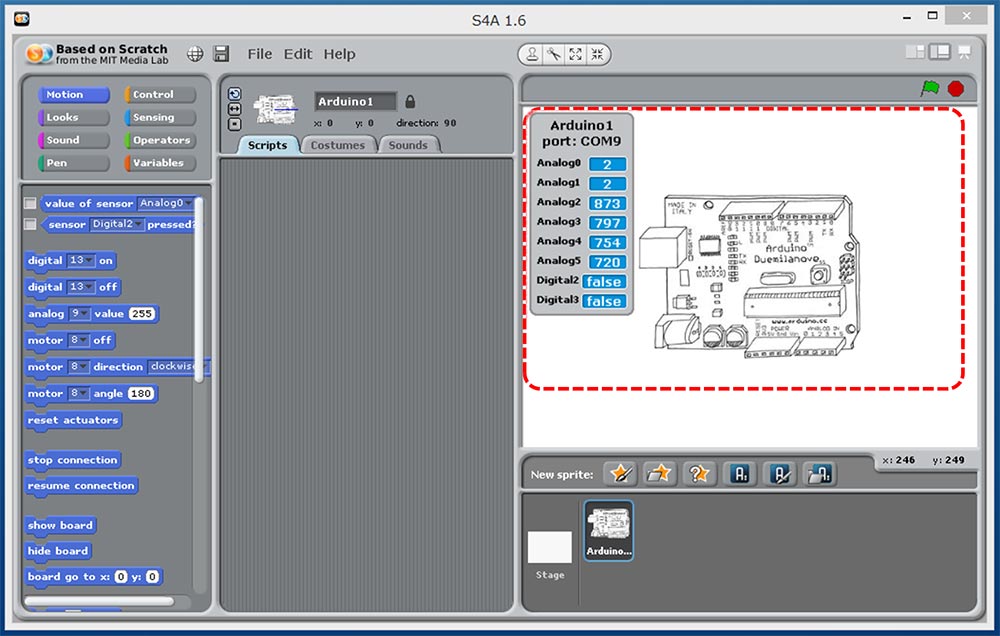The image size is (1000, 636).
Task: Select the Control block category
Action: click(x=160, y=94)
